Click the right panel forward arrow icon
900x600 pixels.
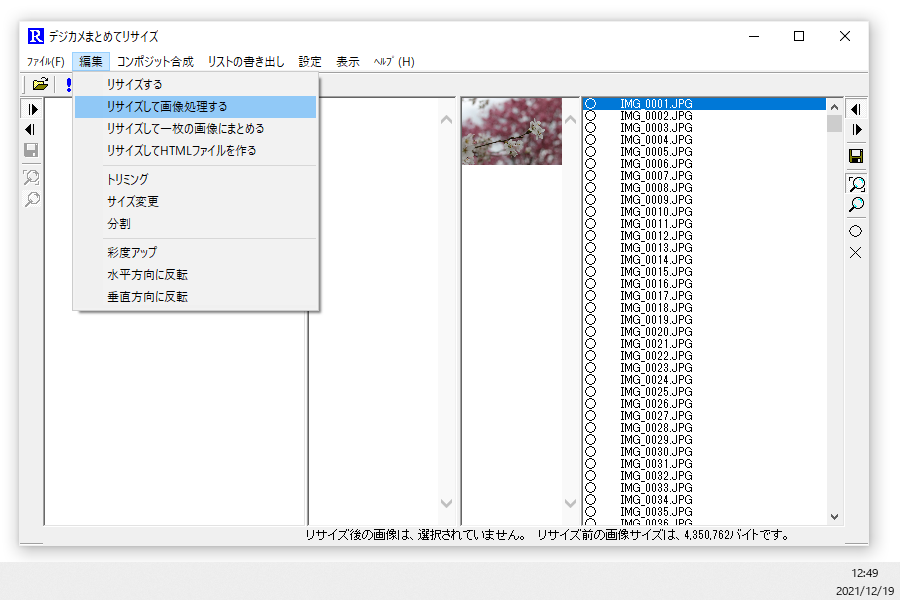click(856, 130)
